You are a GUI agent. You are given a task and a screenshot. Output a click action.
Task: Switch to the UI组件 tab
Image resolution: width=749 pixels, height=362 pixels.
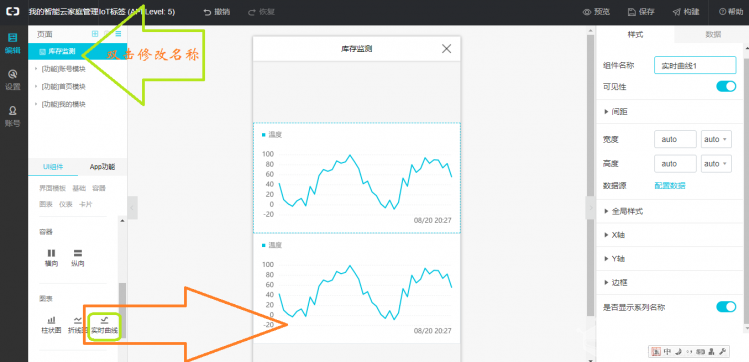[53, 167]
